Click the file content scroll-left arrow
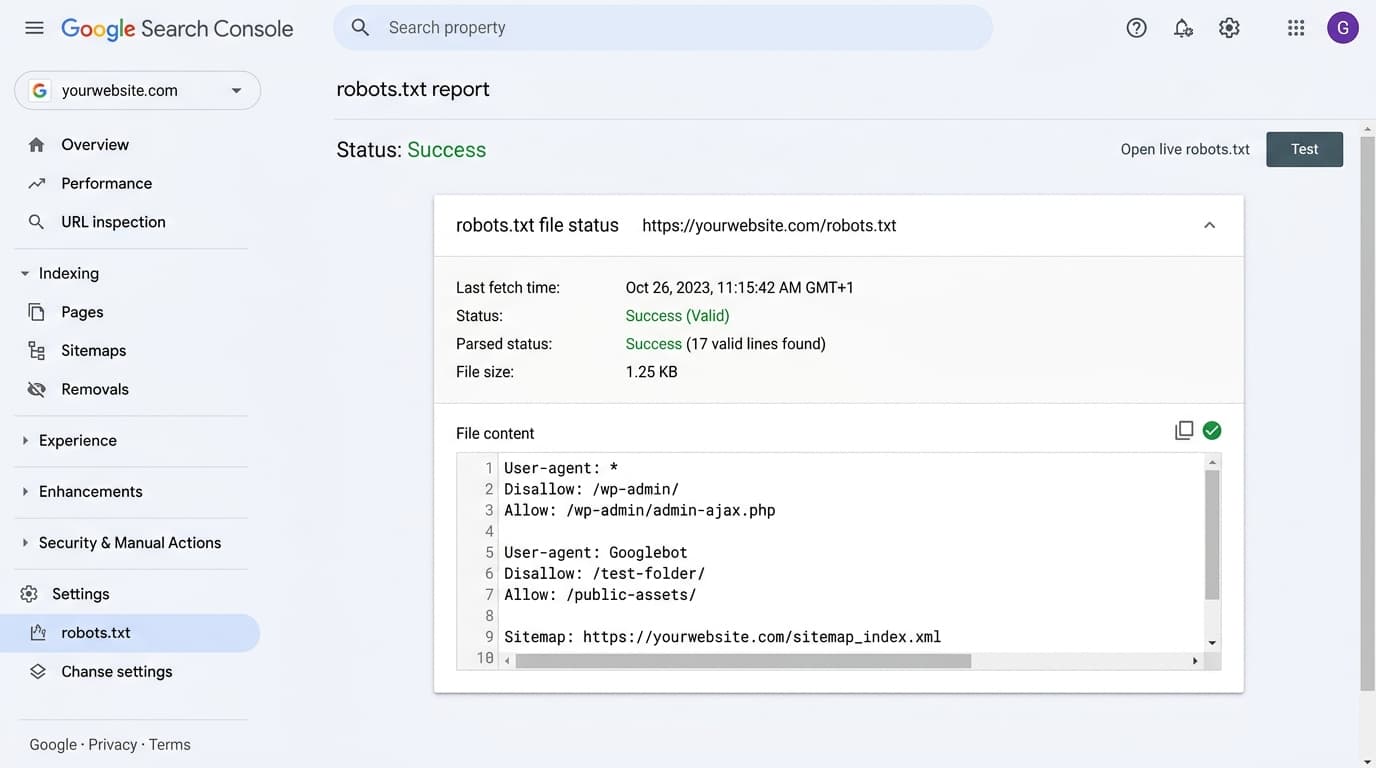Screen dimensions: 1376x768 (507, 661)
